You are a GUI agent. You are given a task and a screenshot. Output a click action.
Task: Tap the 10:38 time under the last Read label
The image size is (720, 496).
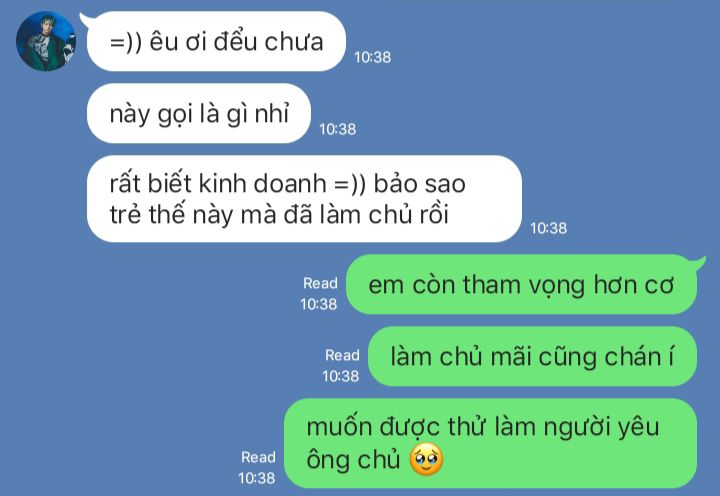click(x=257, y=478)
